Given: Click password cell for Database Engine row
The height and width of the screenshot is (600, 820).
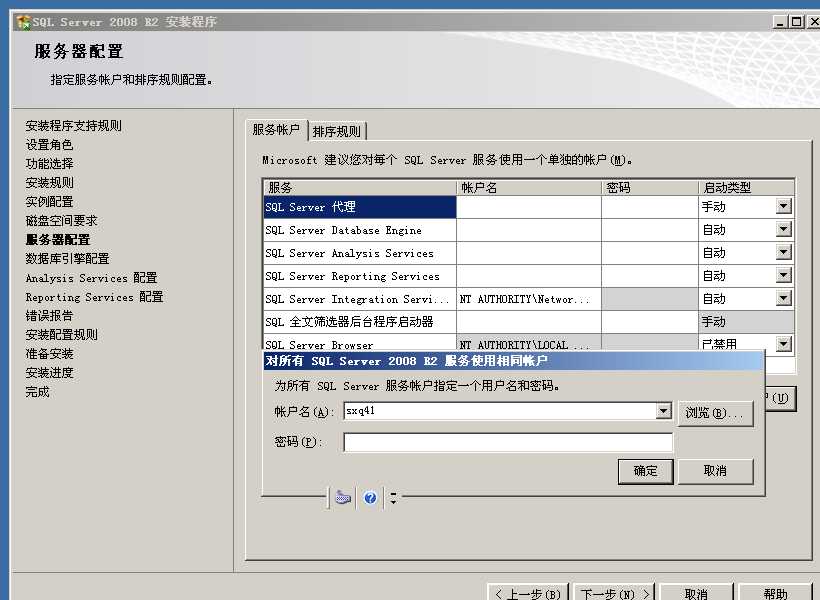Looking at the screenshot, I should [650, 230].
